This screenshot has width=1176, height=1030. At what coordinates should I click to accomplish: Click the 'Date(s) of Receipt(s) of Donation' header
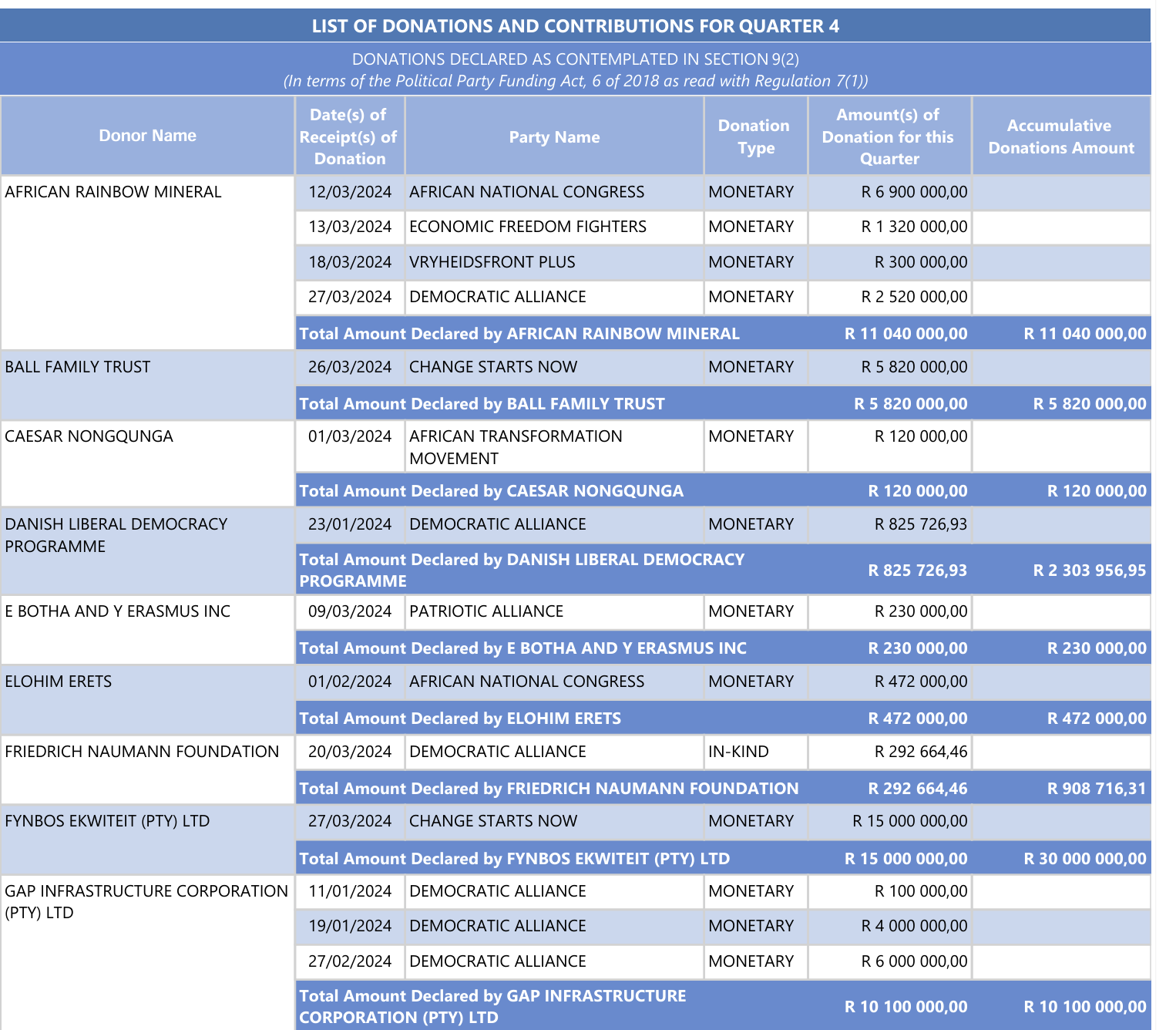[350, 136]
